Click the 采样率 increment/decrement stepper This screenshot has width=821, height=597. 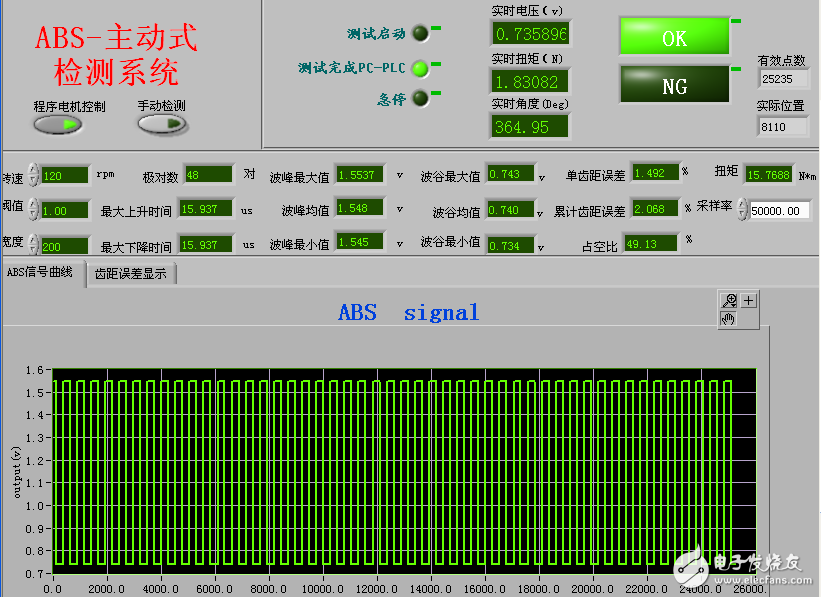click(741, 210)
